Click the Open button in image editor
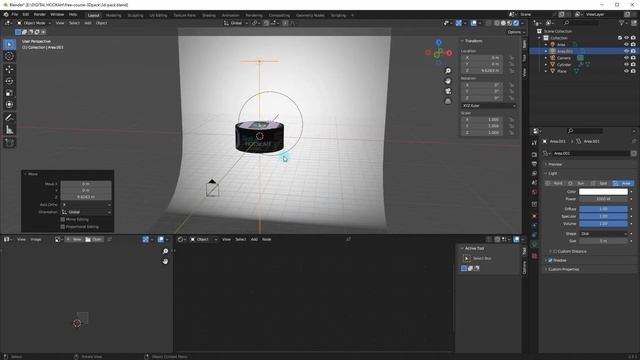The image size is (640, 360). 94,240
